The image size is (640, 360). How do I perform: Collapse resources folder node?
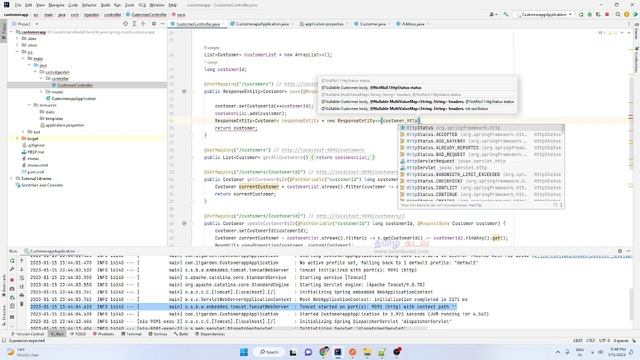29,105
